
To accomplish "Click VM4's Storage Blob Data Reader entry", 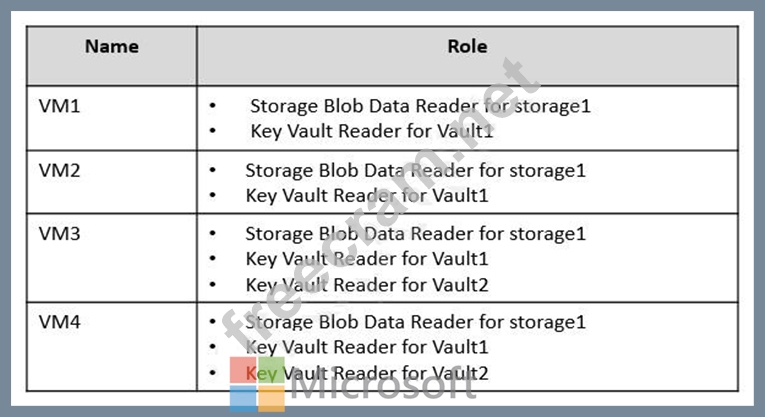I will [x=415, y=322].
